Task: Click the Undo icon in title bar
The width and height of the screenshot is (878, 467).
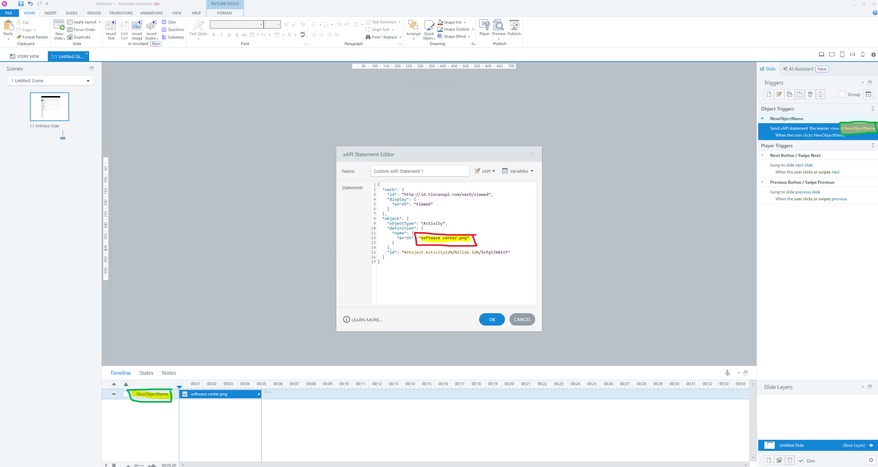Action: 30,3
